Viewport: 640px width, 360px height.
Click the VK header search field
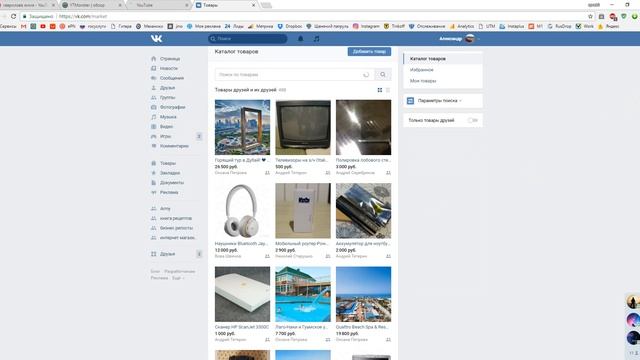247,38
